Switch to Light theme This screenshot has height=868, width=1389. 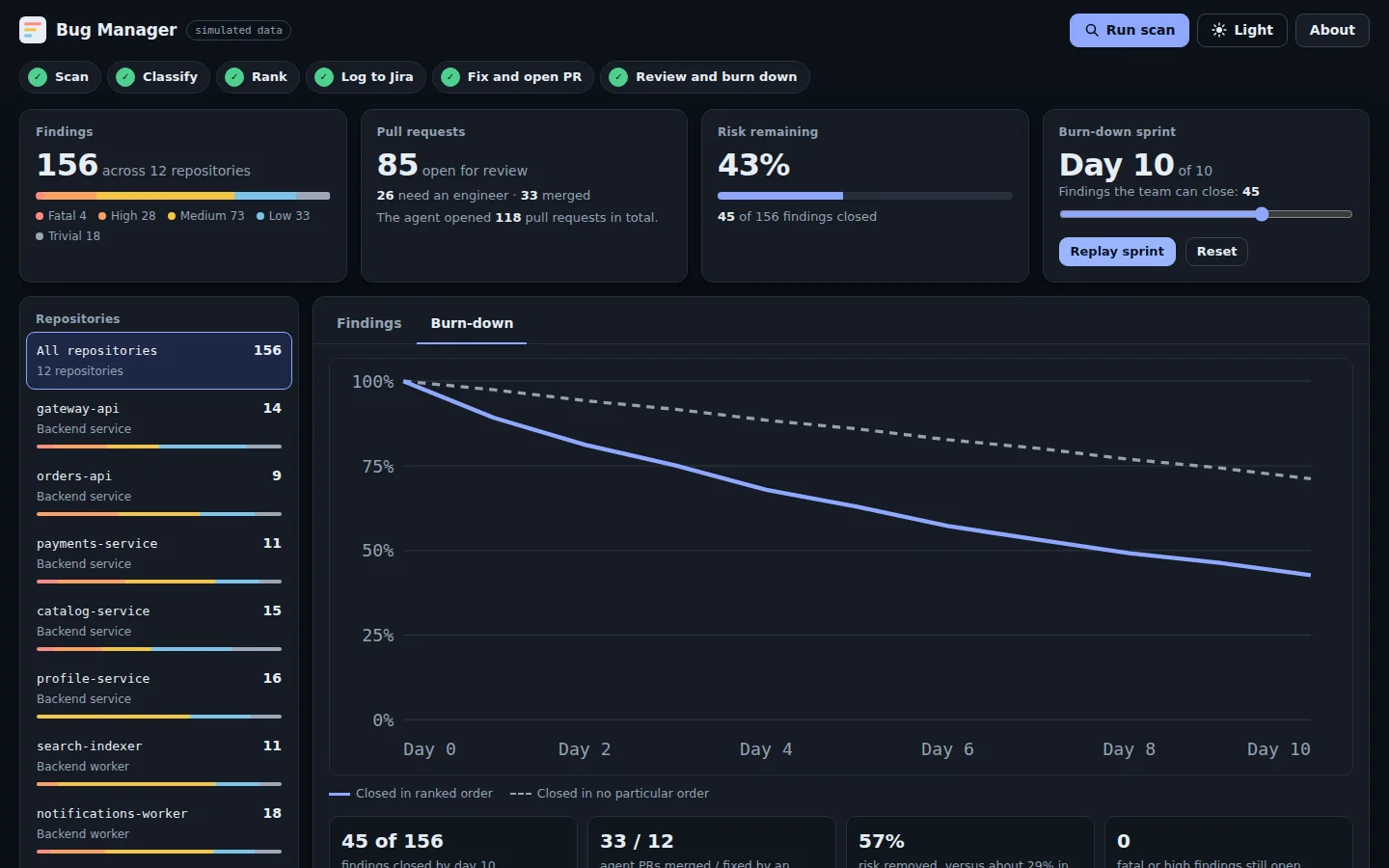(1242, 30)
